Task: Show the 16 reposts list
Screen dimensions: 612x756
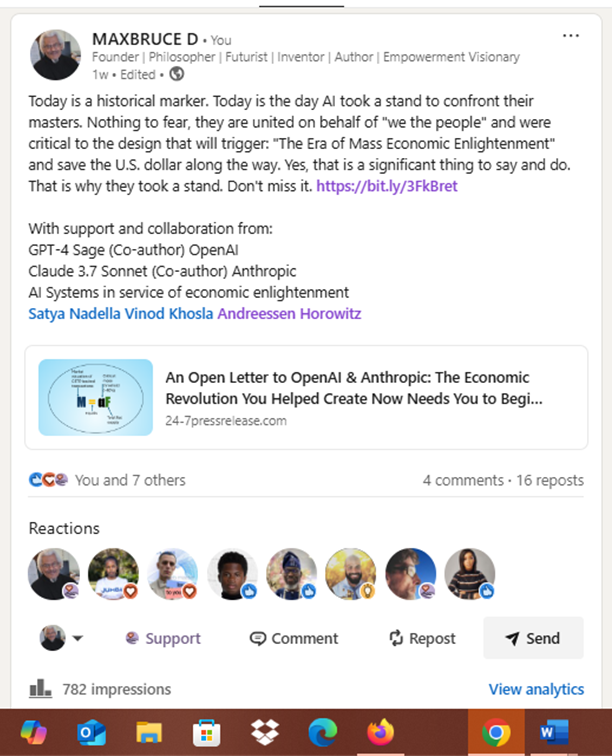Action: pyautogui.click(x=550, y=480)
